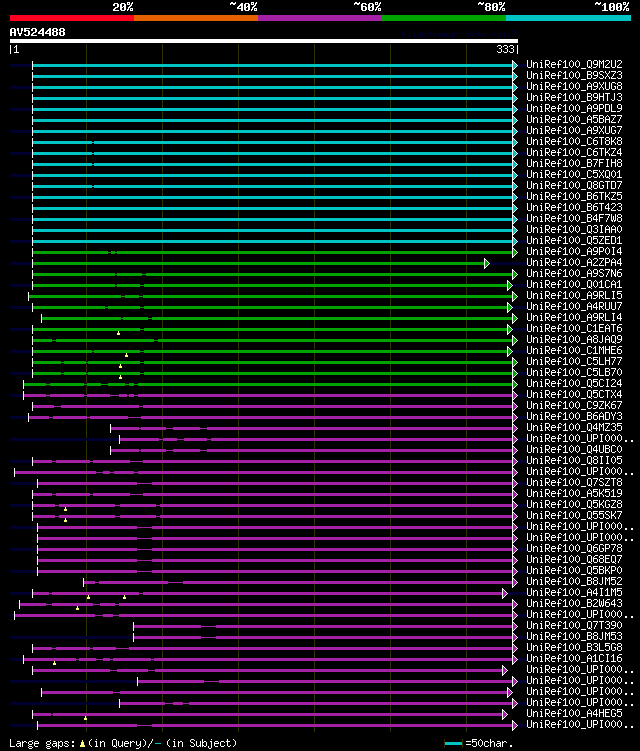Select the UniRef100_C6T8K8 label

574,141
